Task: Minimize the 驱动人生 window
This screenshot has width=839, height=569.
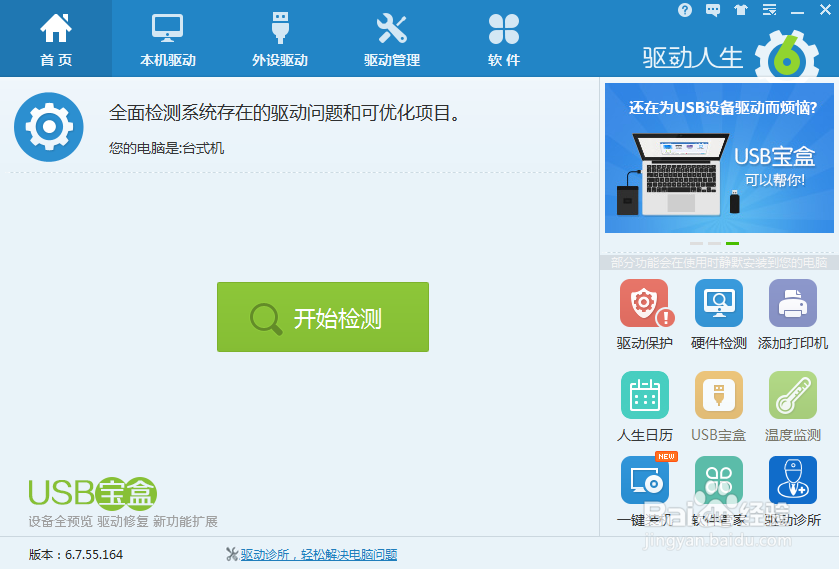Action: click(797, 11)
